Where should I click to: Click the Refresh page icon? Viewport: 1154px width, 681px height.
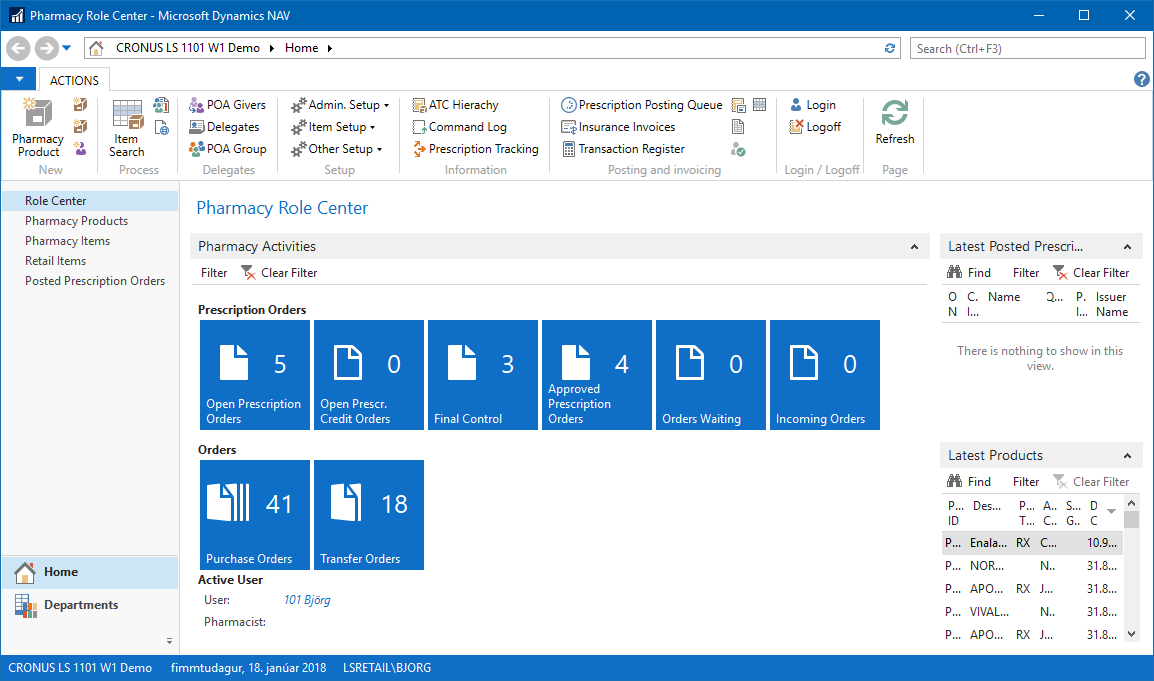coord(894,123)
